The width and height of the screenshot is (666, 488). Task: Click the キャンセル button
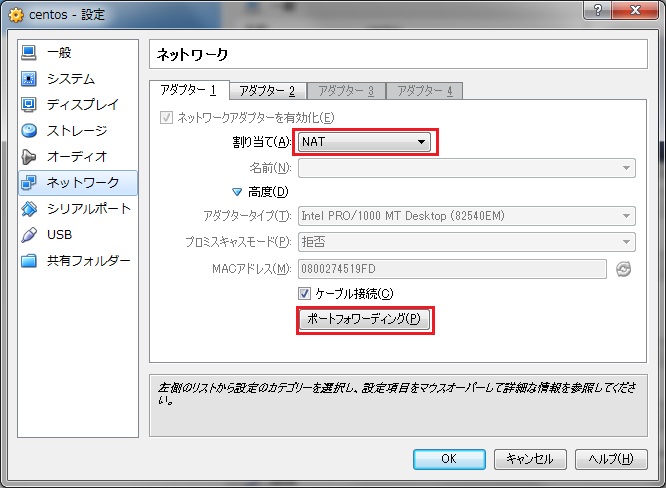point(530,459)
